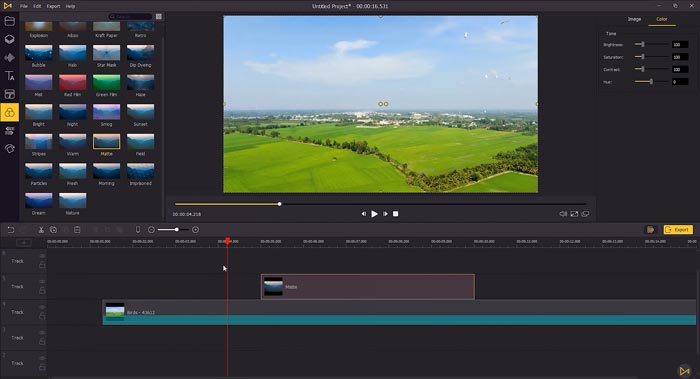Open the Export menu
The width and height of the screenshot is (700, 379).
tap(53, 6)
